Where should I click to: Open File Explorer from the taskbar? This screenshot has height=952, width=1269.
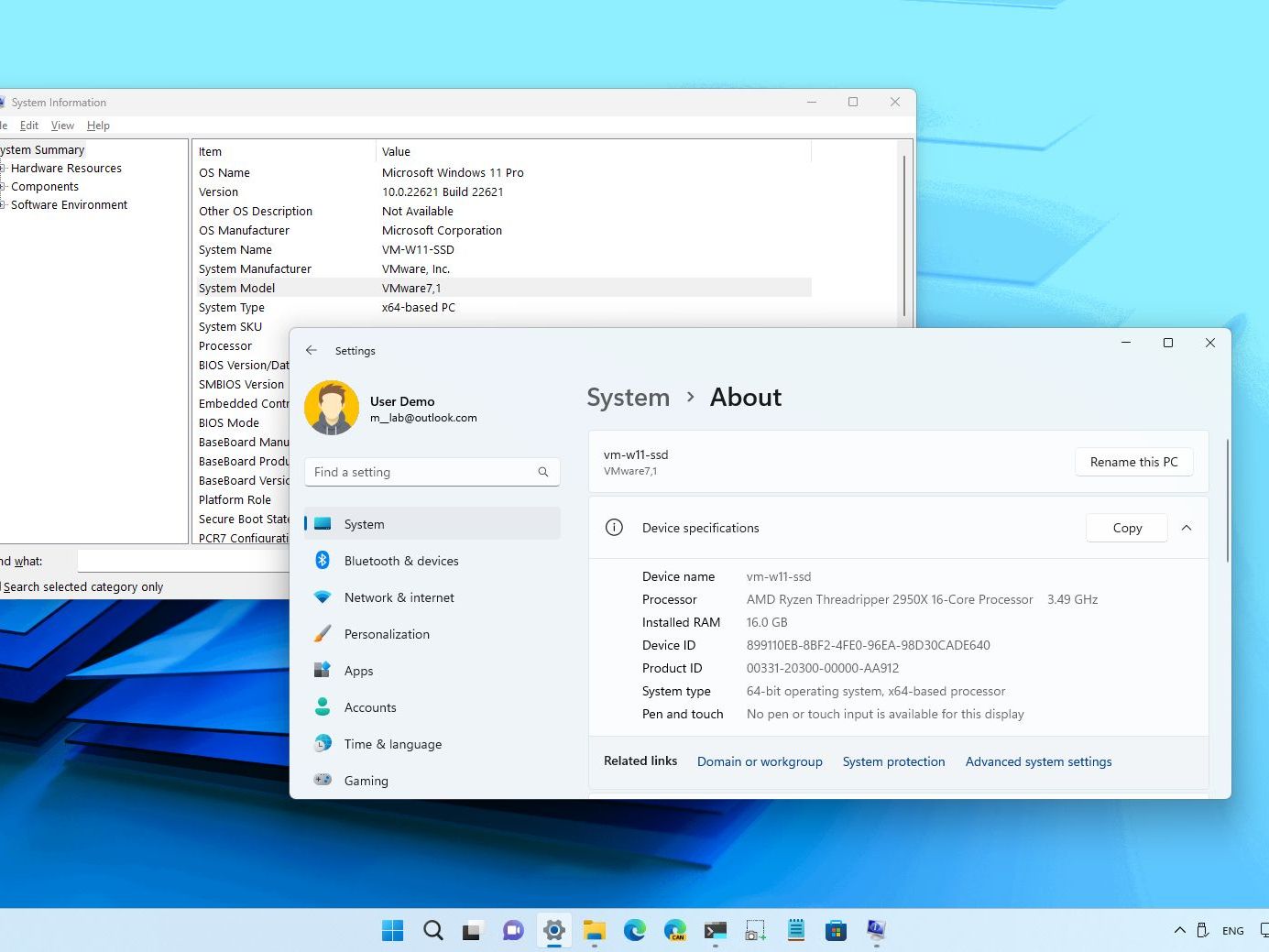click(595, 931)
